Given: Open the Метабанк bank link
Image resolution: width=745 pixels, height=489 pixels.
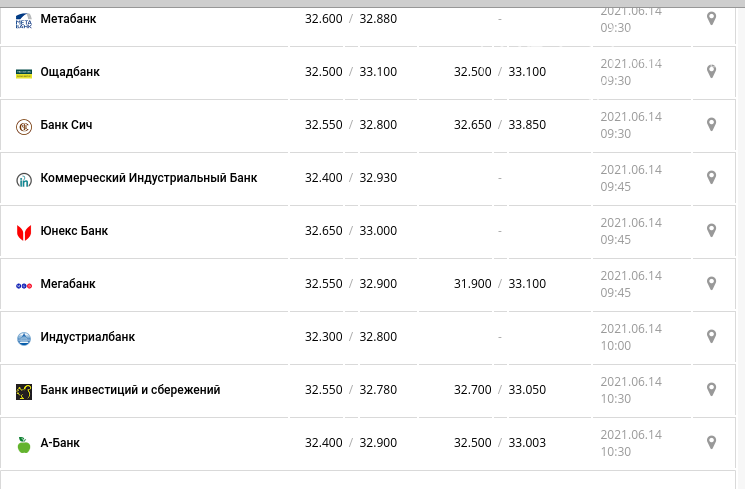Looking at the screenshot, I should click(x=68, y=19).
